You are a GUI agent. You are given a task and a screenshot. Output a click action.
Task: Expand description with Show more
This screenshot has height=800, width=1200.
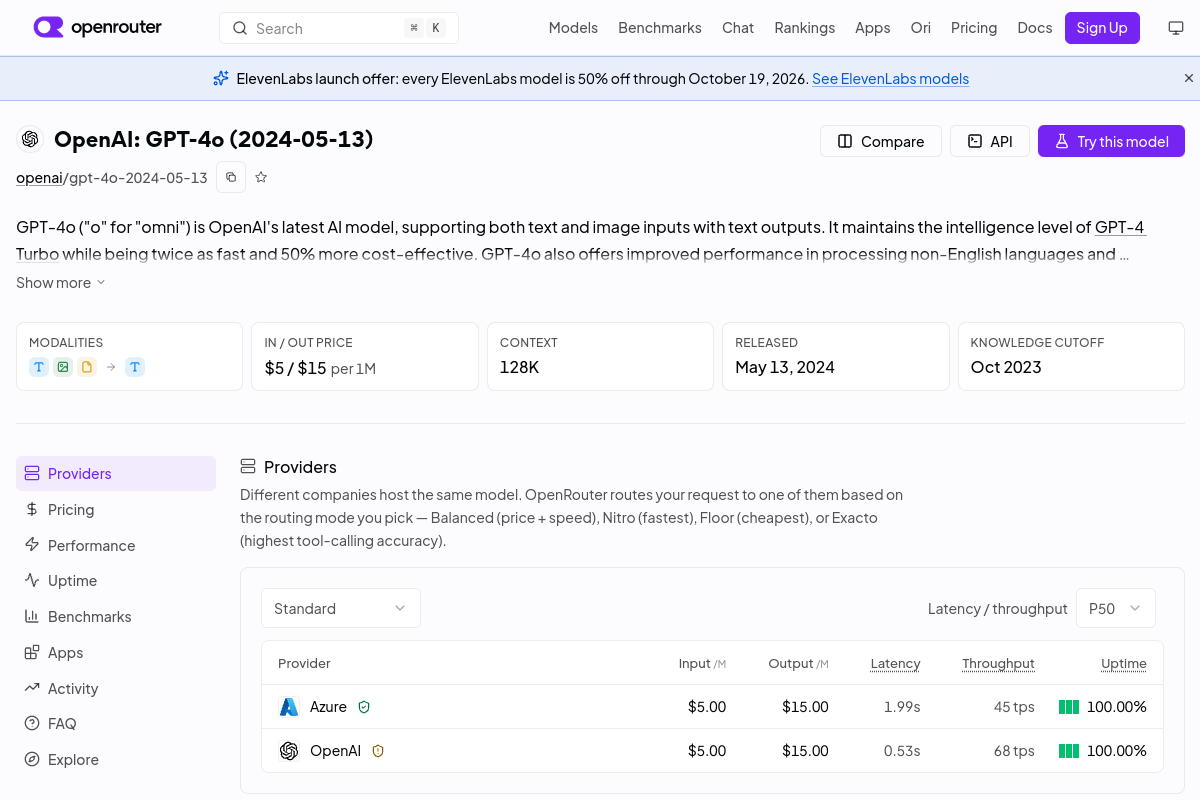point(60,283)
